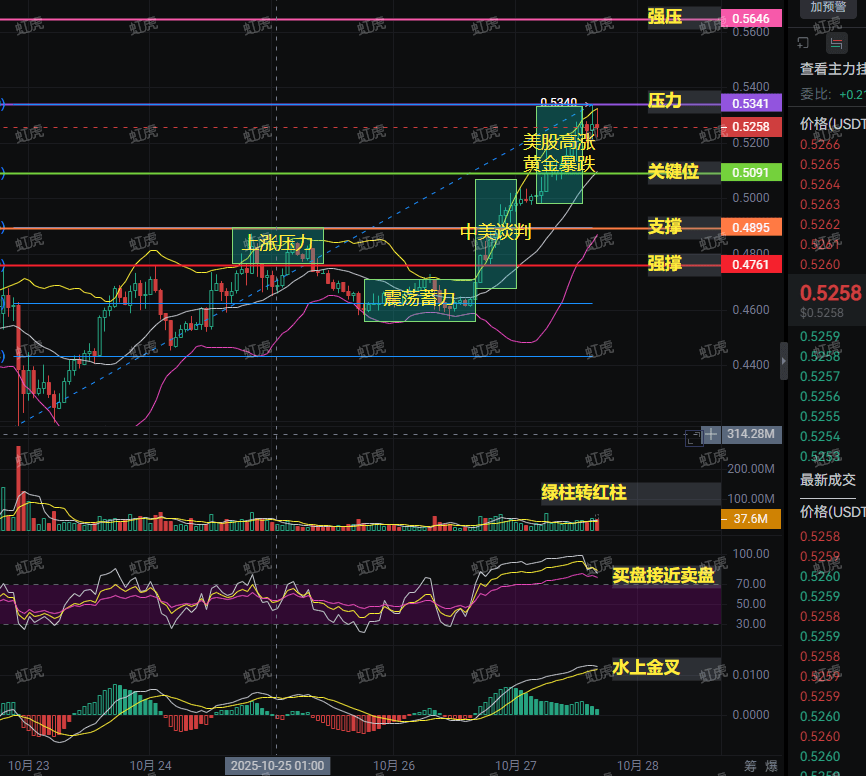Click the 筹 button at bottom right
Image resolution: width=866 pixels, height=776 pixels.
point(750,766)
